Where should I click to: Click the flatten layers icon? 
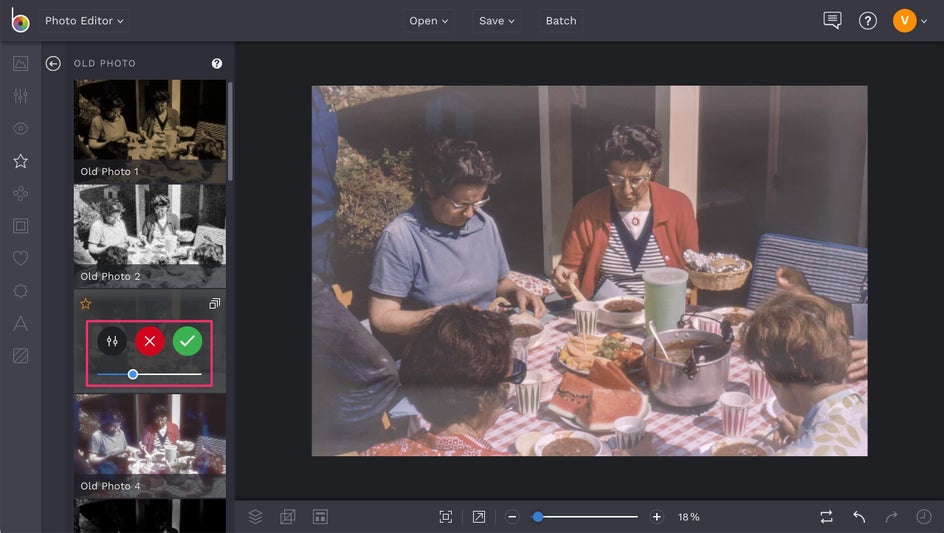coord(288,517)
